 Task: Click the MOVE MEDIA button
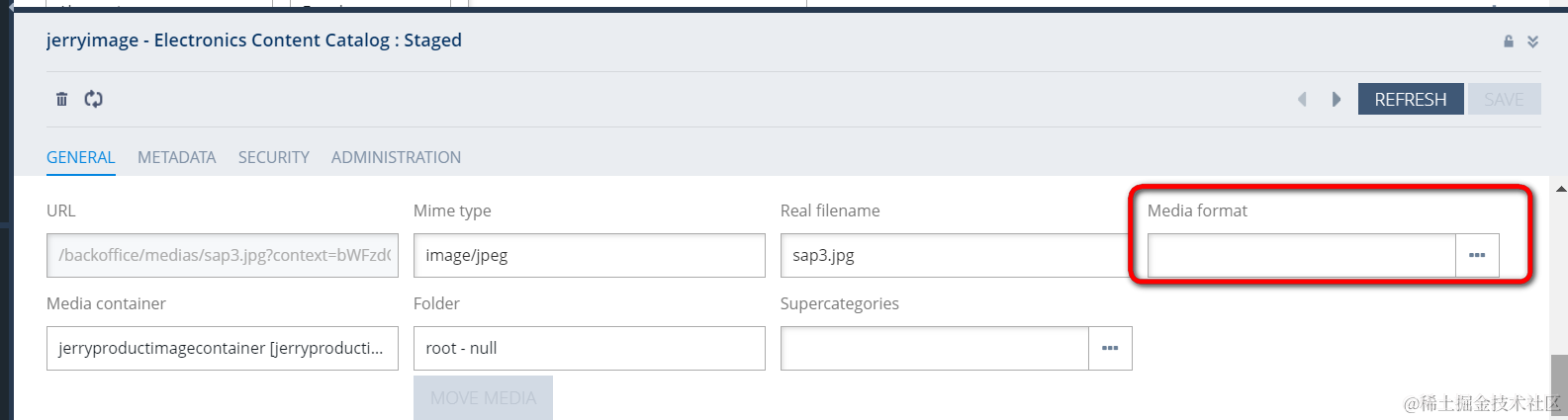483,397
